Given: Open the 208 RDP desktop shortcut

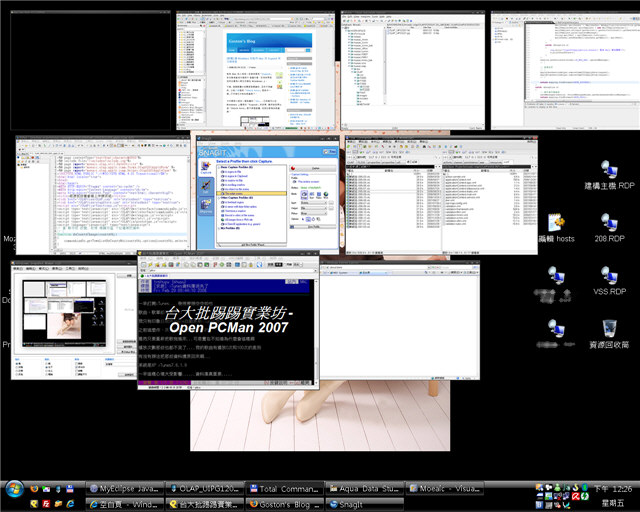Looking at the screenshot, I should click(x=609, y=229).
